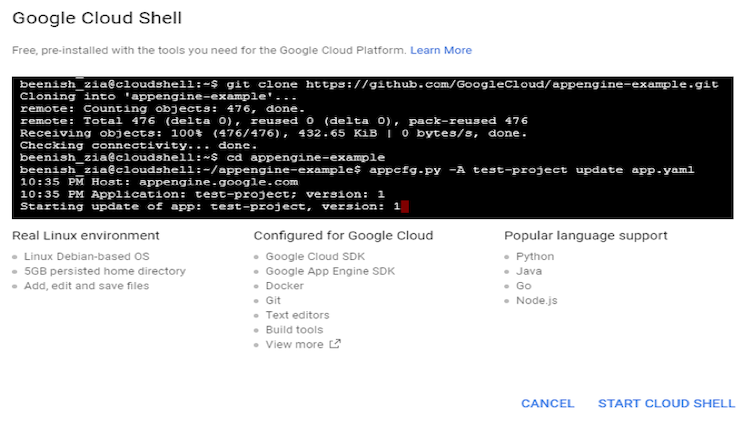Select the Configured for Google Cloud heading
This screenshot has height=422, width=750.
pyautogui.click(x=343, y=236)
